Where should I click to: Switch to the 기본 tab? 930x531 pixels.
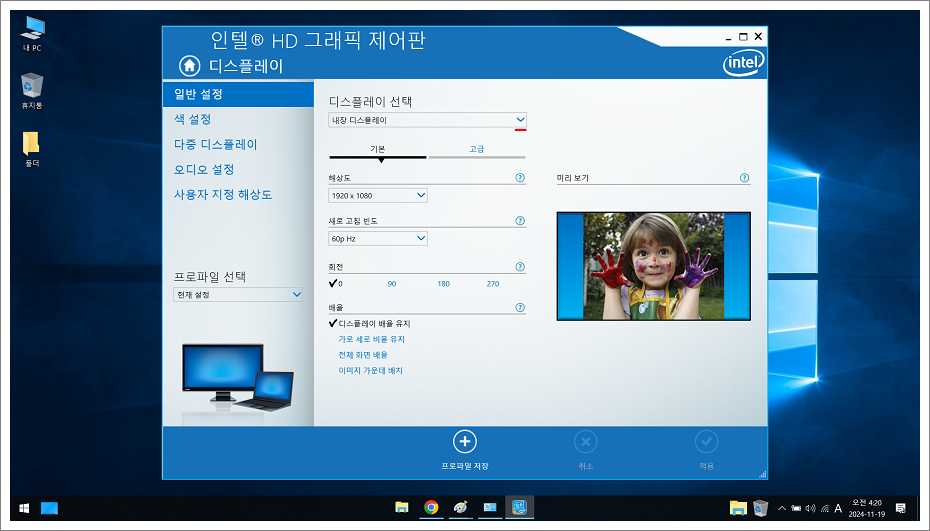point(378,151)
